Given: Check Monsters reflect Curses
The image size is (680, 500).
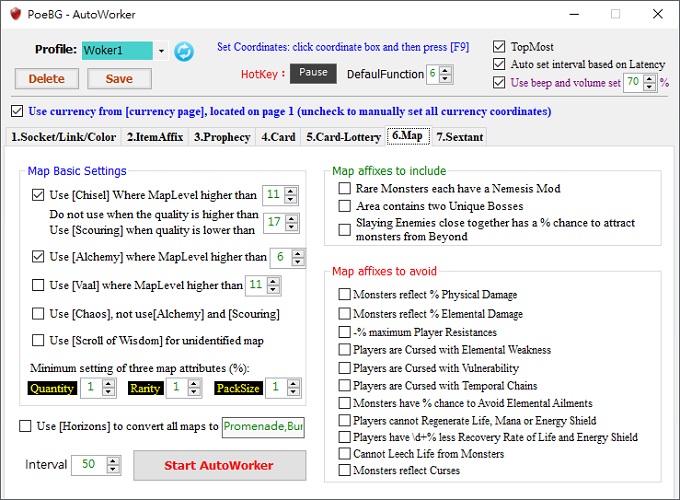Looking at the screenshot, I should 344,470.
